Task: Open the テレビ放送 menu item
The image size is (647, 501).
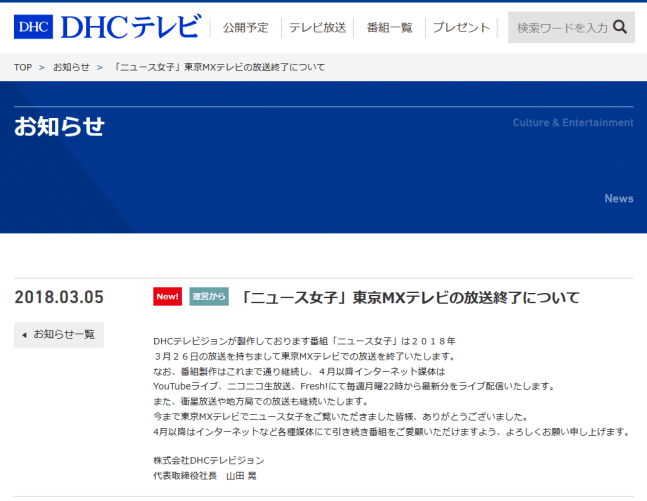Action: click(x=317, y=28)
